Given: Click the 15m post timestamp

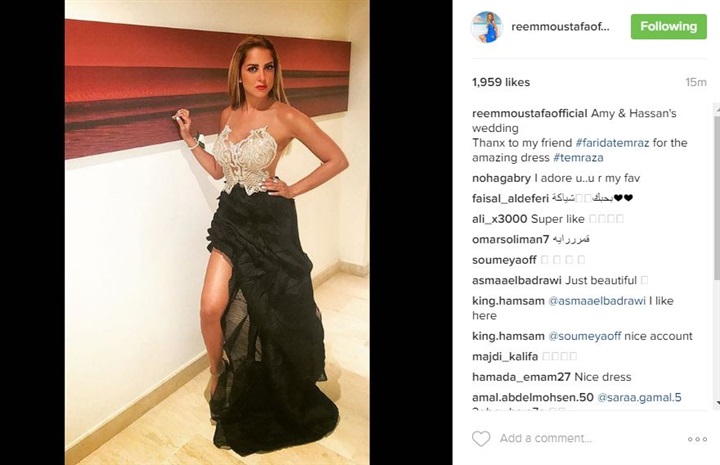Looking at the screenshot, I should (696, 82).
